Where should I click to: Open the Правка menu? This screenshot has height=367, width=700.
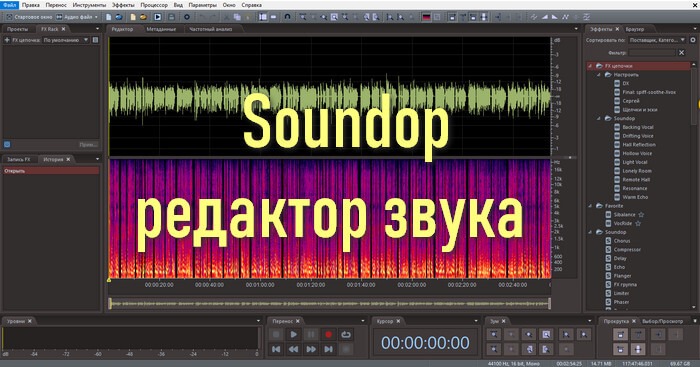31,5
